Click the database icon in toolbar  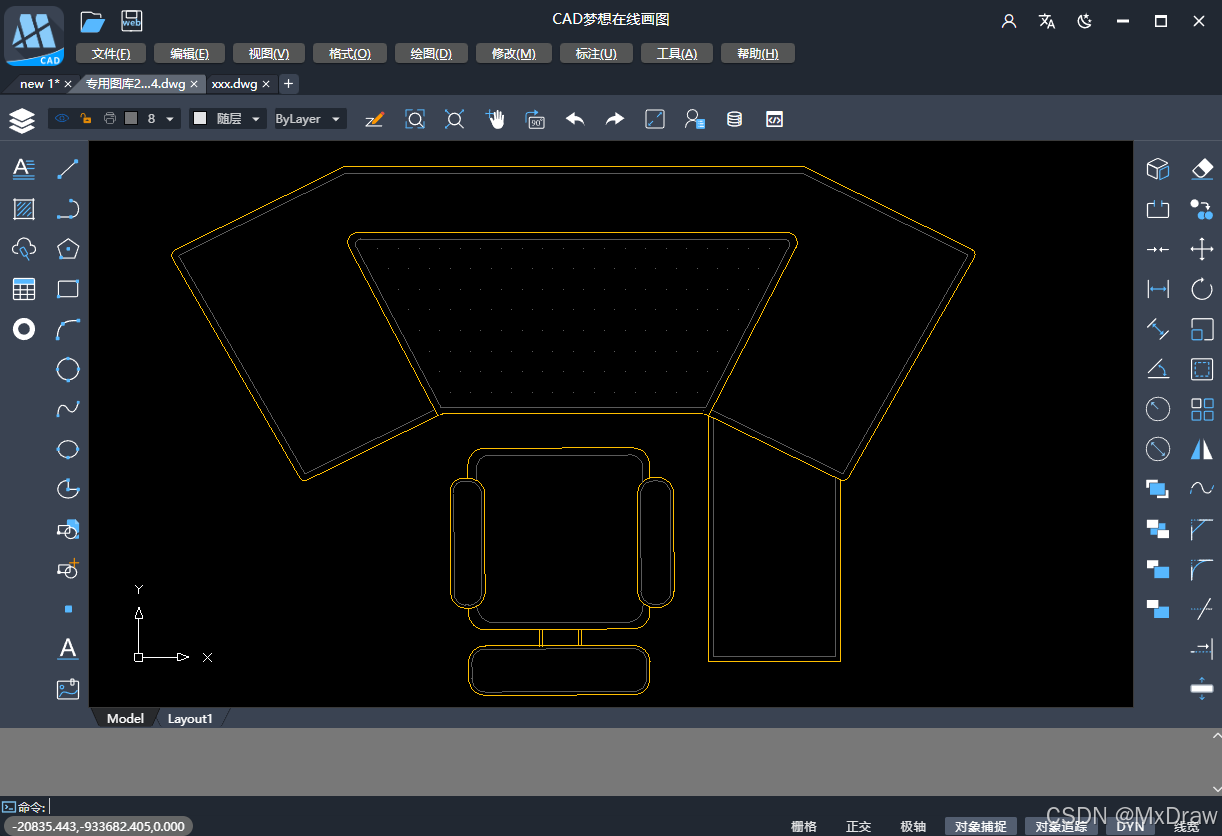coord(734,119)
